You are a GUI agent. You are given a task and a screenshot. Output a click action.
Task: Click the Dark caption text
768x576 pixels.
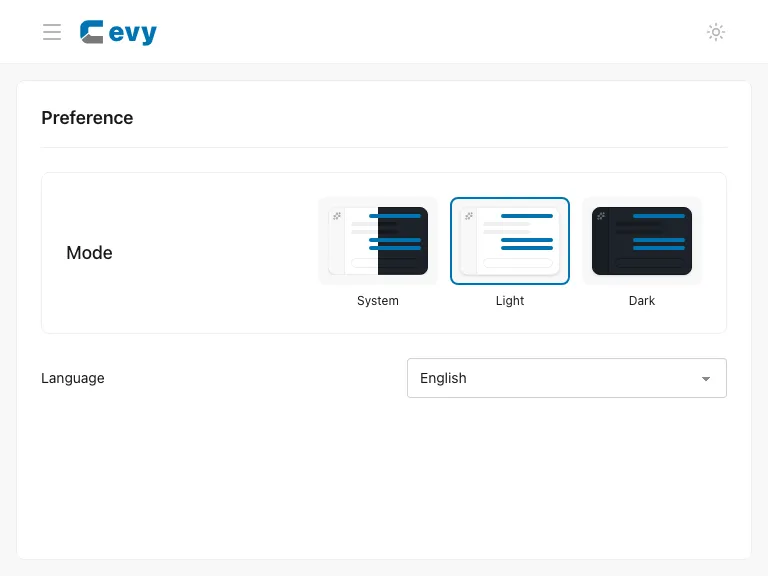(x=642, y=301)
